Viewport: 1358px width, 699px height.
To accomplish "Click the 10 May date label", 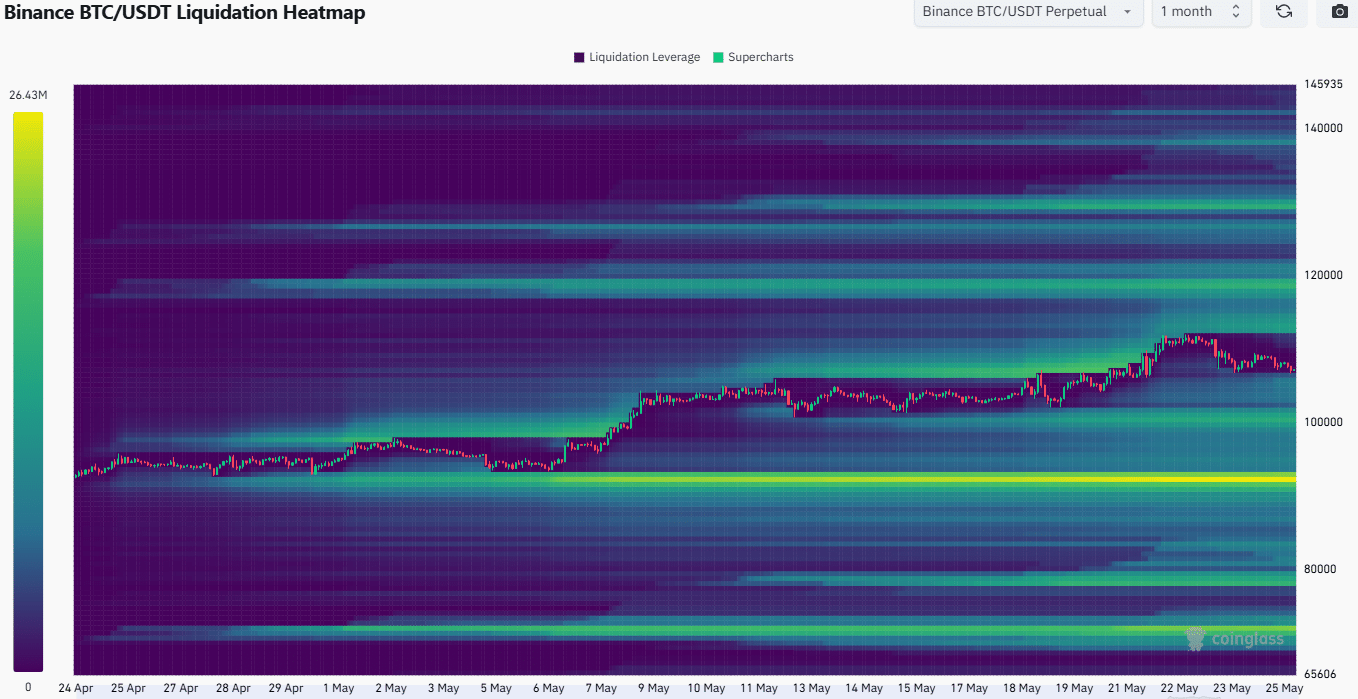I will [706, 688].
